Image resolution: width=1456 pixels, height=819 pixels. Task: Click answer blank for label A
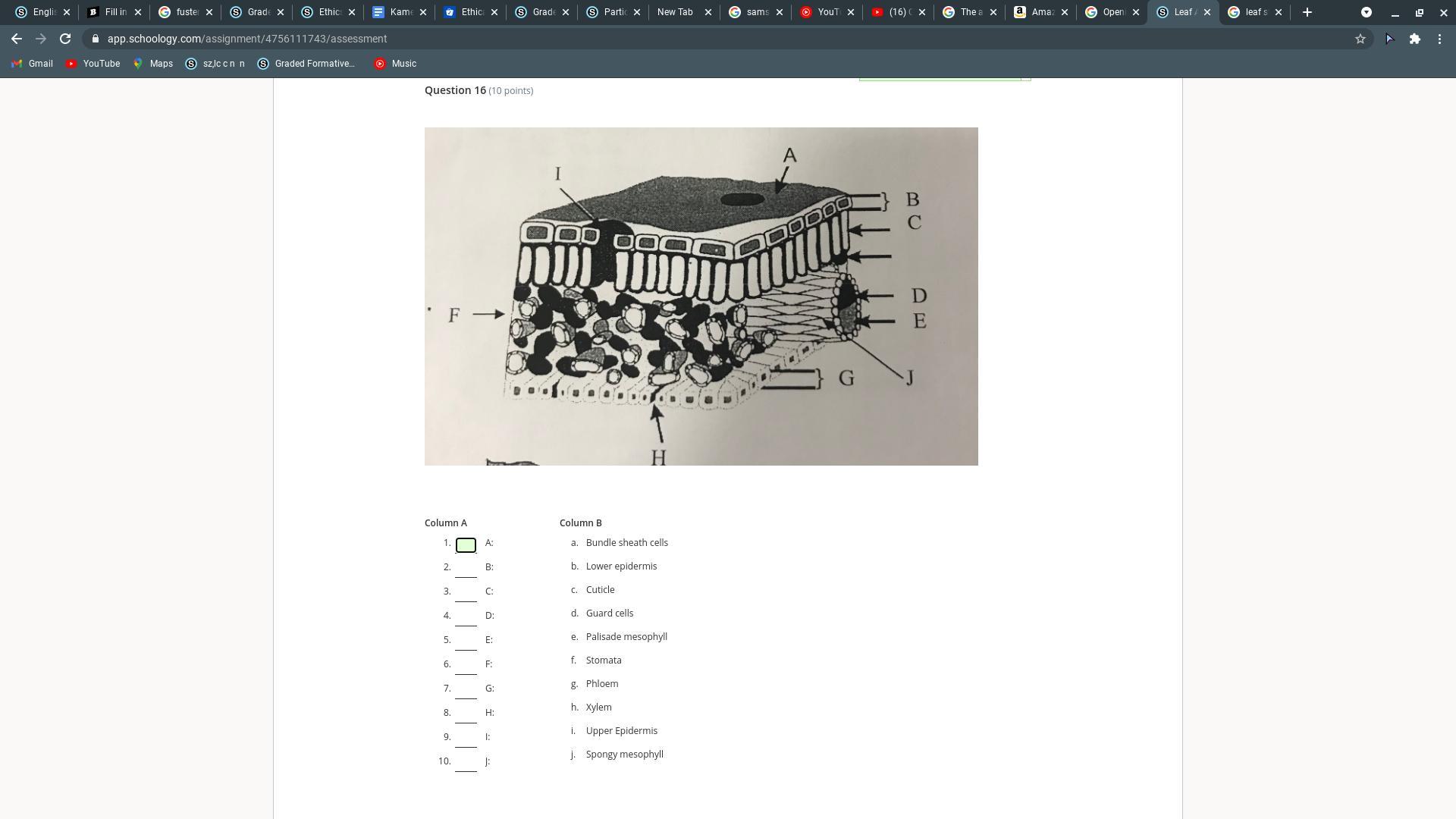[x=466, y=544]
